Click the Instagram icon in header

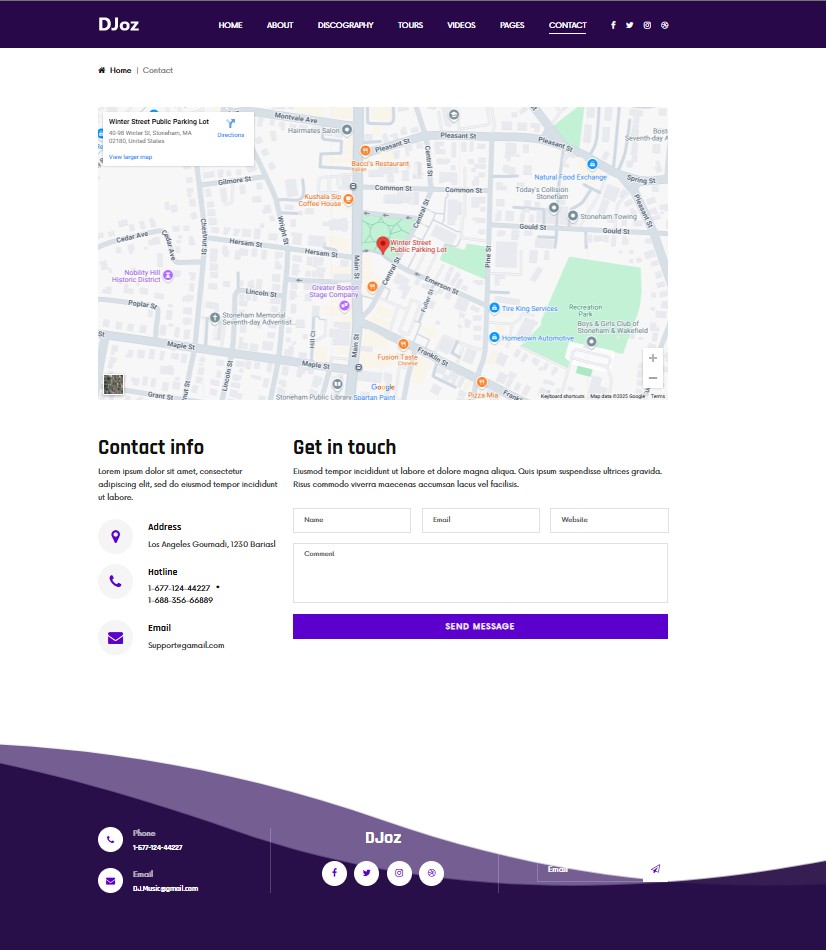(647, 25)
